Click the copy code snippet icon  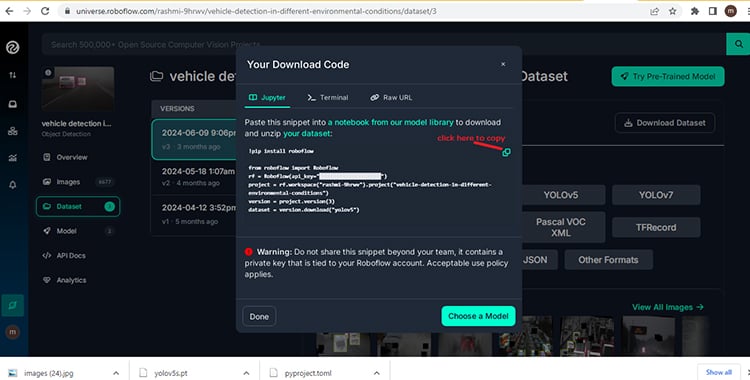pyautogui.click(x=506, y=152)
